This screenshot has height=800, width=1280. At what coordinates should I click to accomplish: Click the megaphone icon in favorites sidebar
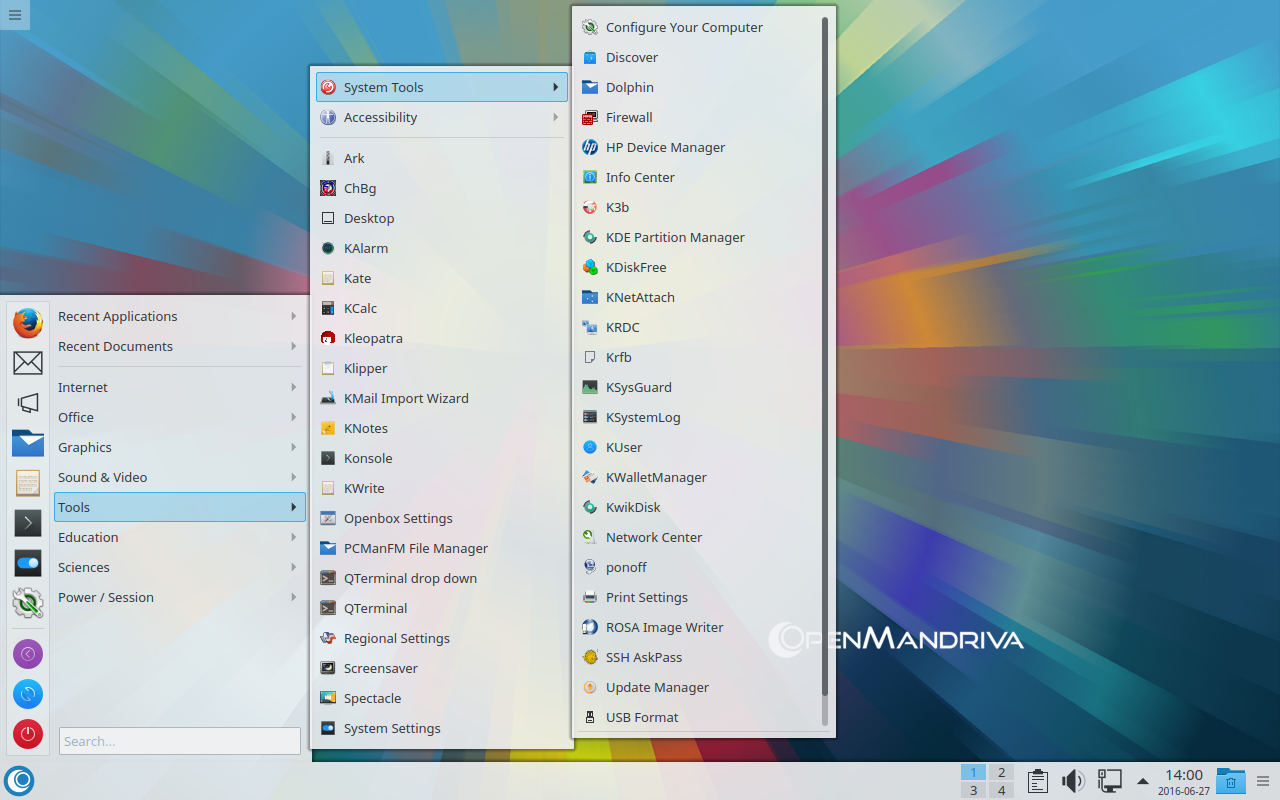(28, 403)
